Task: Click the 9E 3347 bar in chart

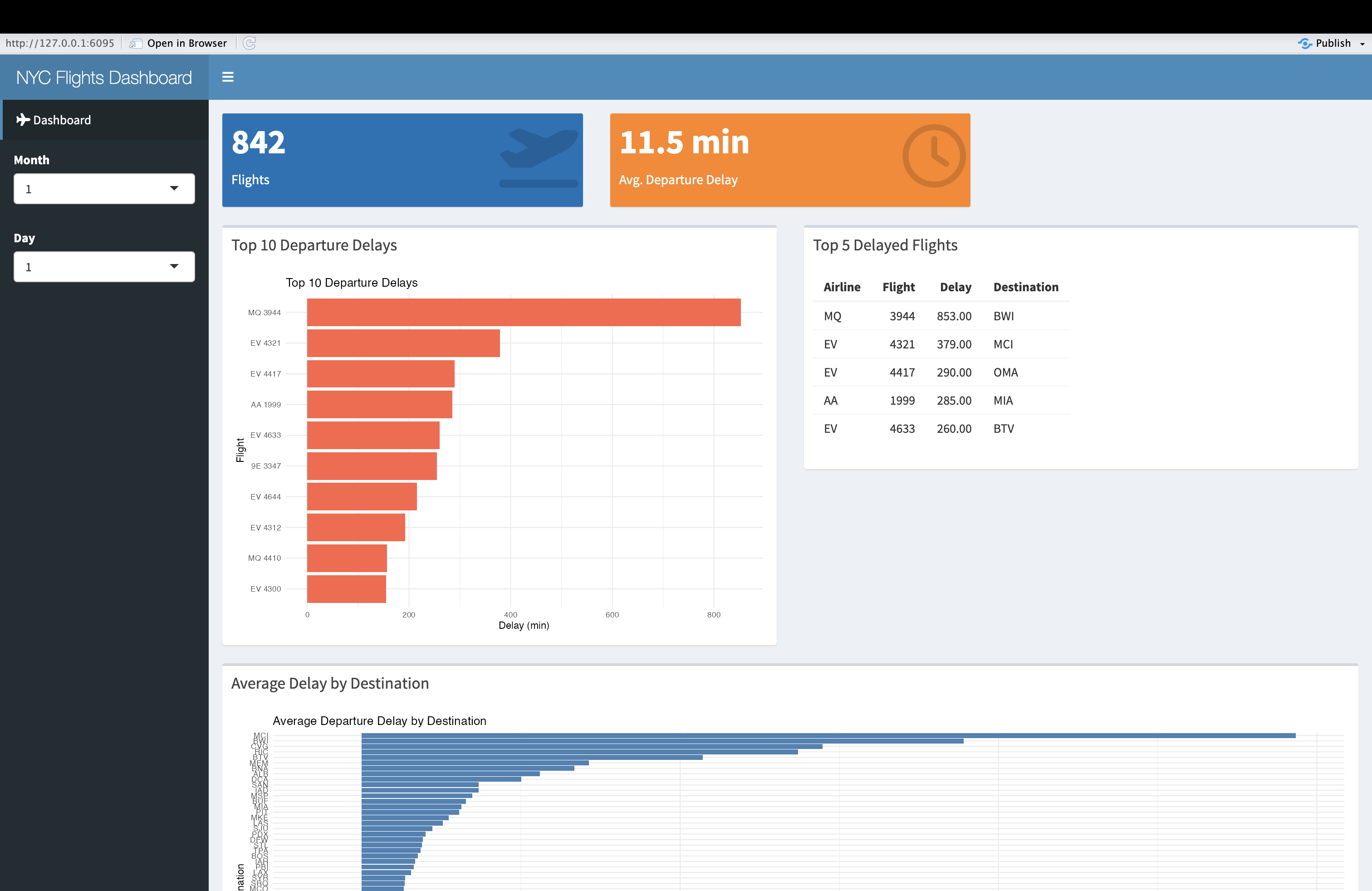Action: (372, 465)
